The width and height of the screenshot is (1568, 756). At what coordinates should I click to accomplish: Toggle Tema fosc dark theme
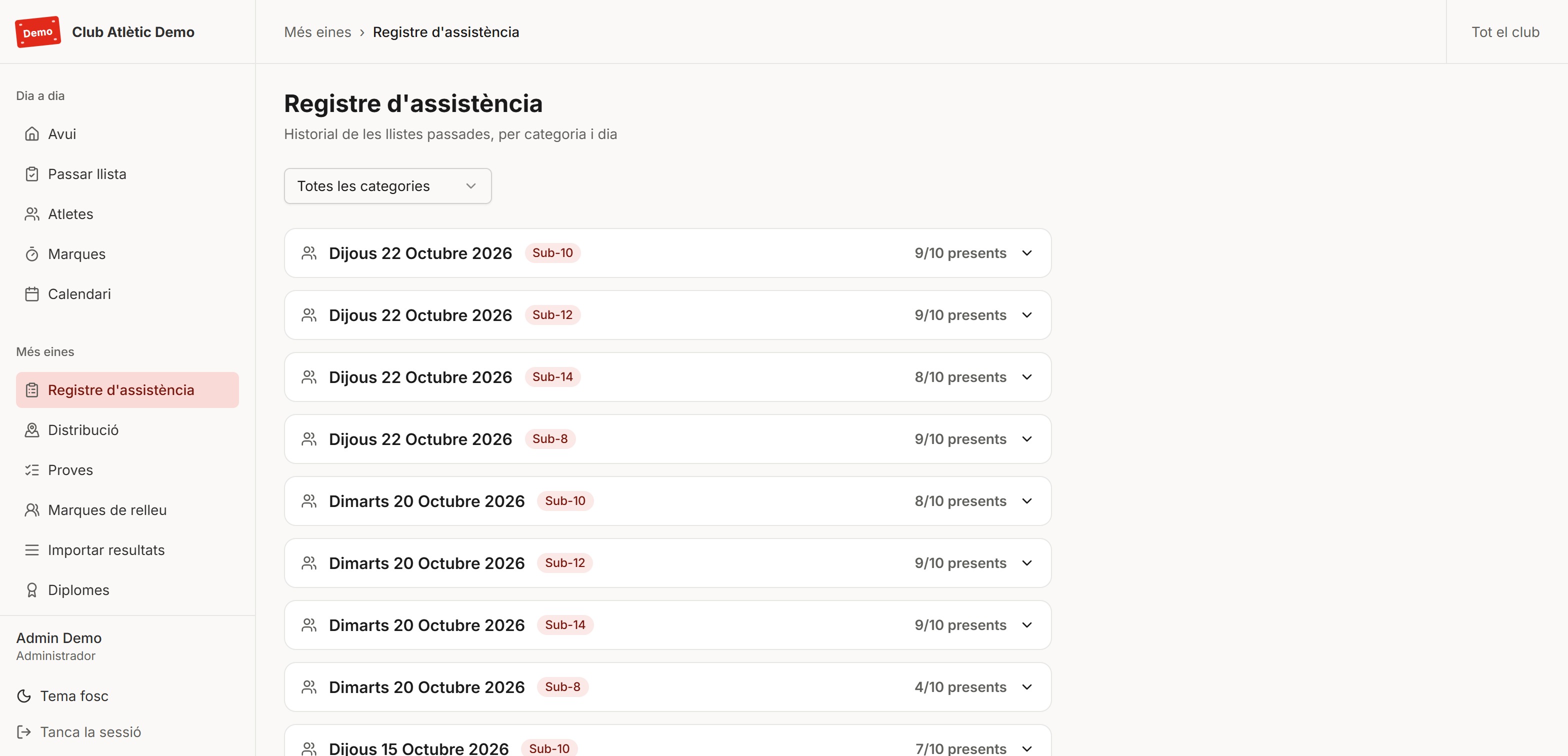[x=62, y=695]
